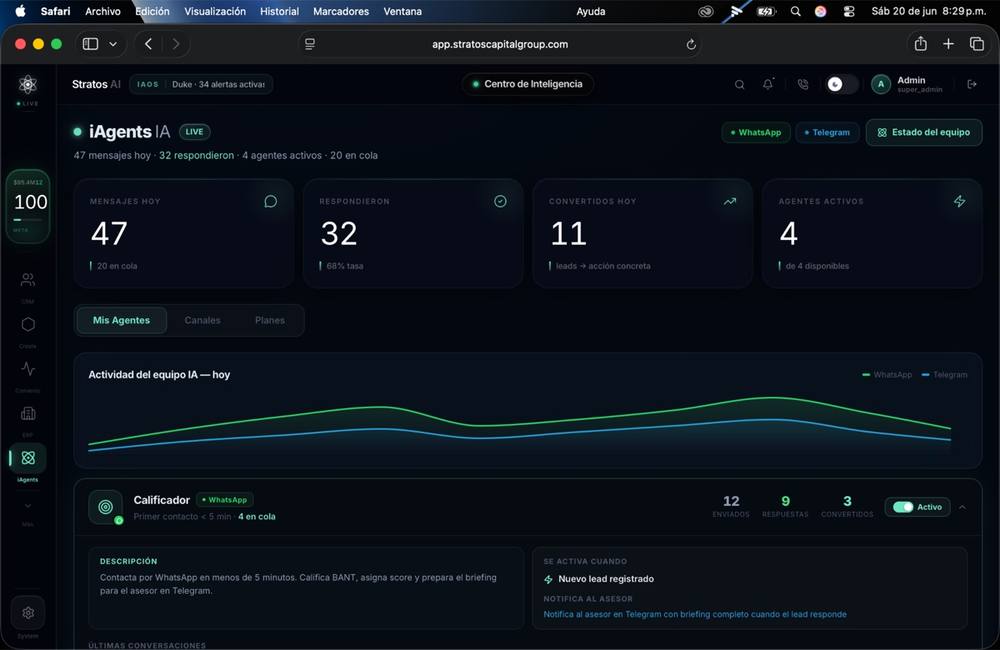The height and width of the screenshot is (650, 1000).
Task: Toggle the dark mode theme switch
Action: [841, 84]
